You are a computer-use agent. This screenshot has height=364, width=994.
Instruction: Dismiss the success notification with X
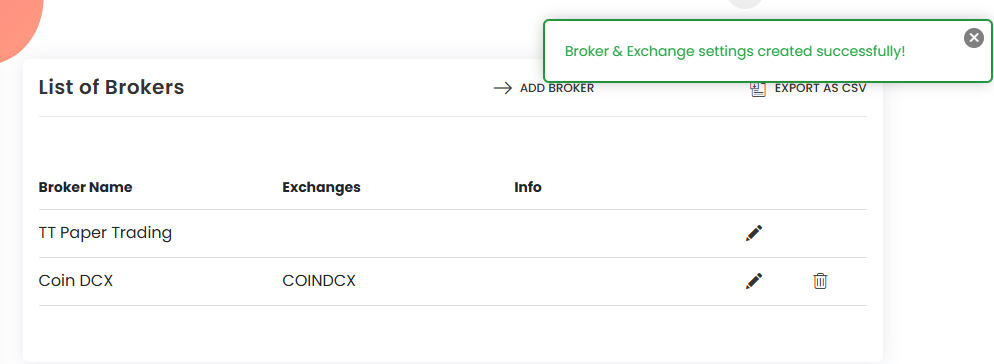click(x=974, y=38)
